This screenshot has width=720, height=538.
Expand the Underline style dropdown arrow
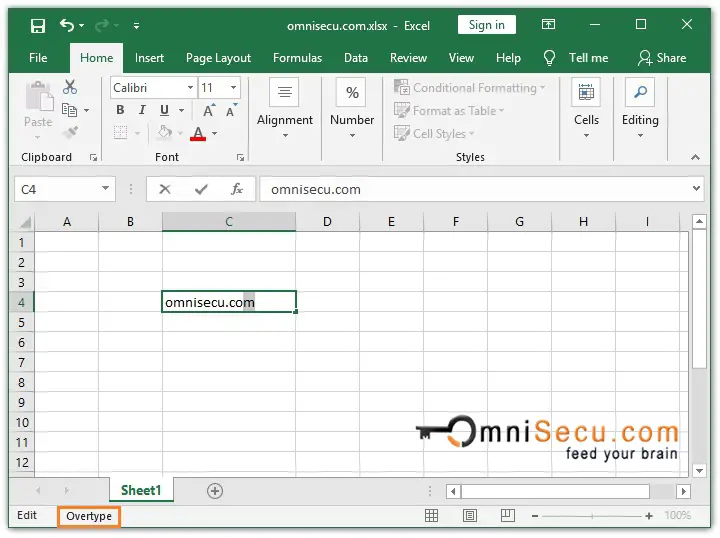181,110
